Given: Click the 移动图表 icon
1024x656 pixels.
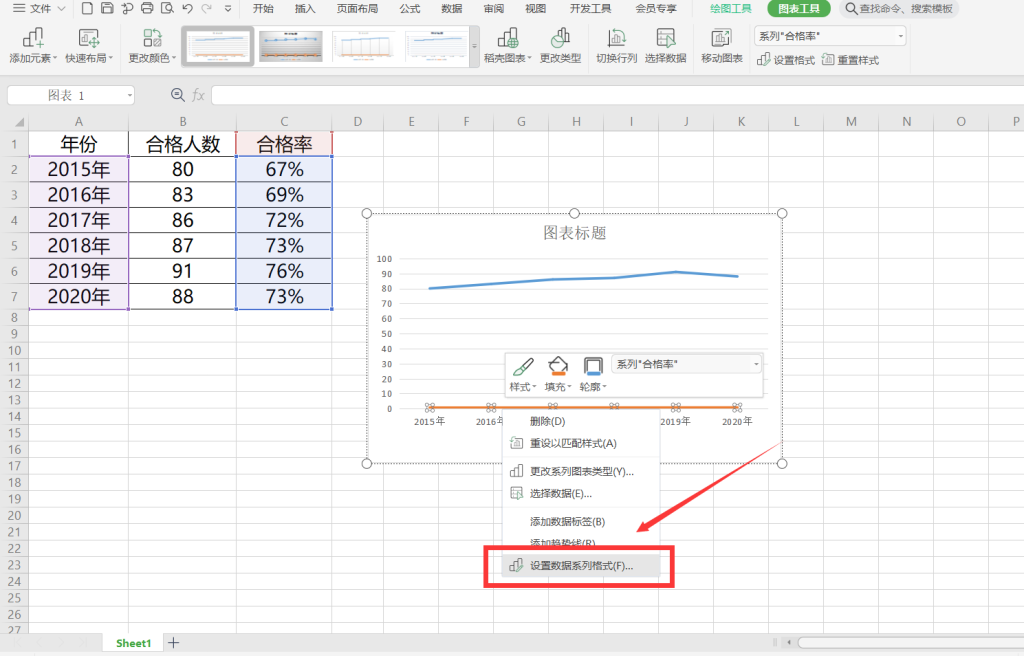Looking at the screenshot, I should pyautogui.click(x=722, y=46).
